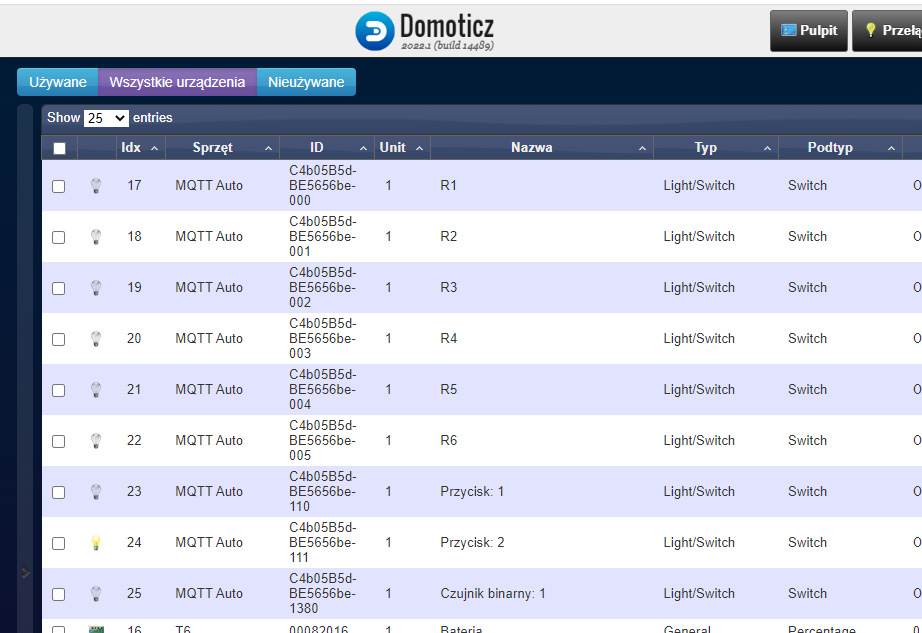Sort table by Typ column

[716, 148]
